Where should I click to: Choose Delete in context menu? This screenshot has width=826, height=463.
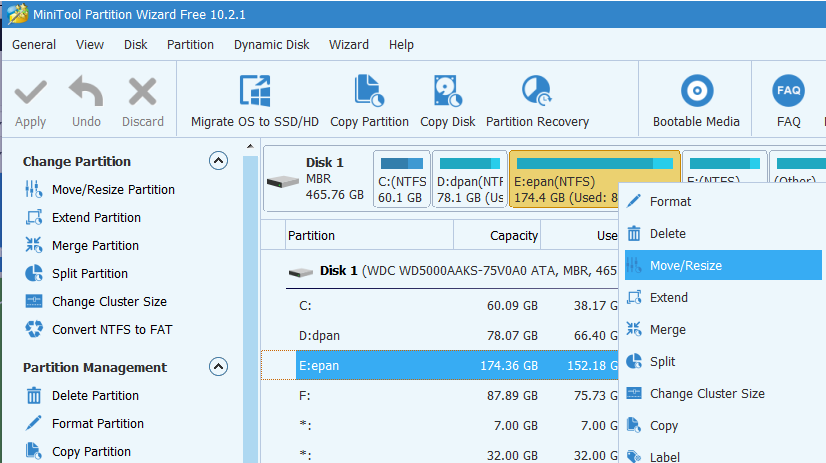(722, 233)
